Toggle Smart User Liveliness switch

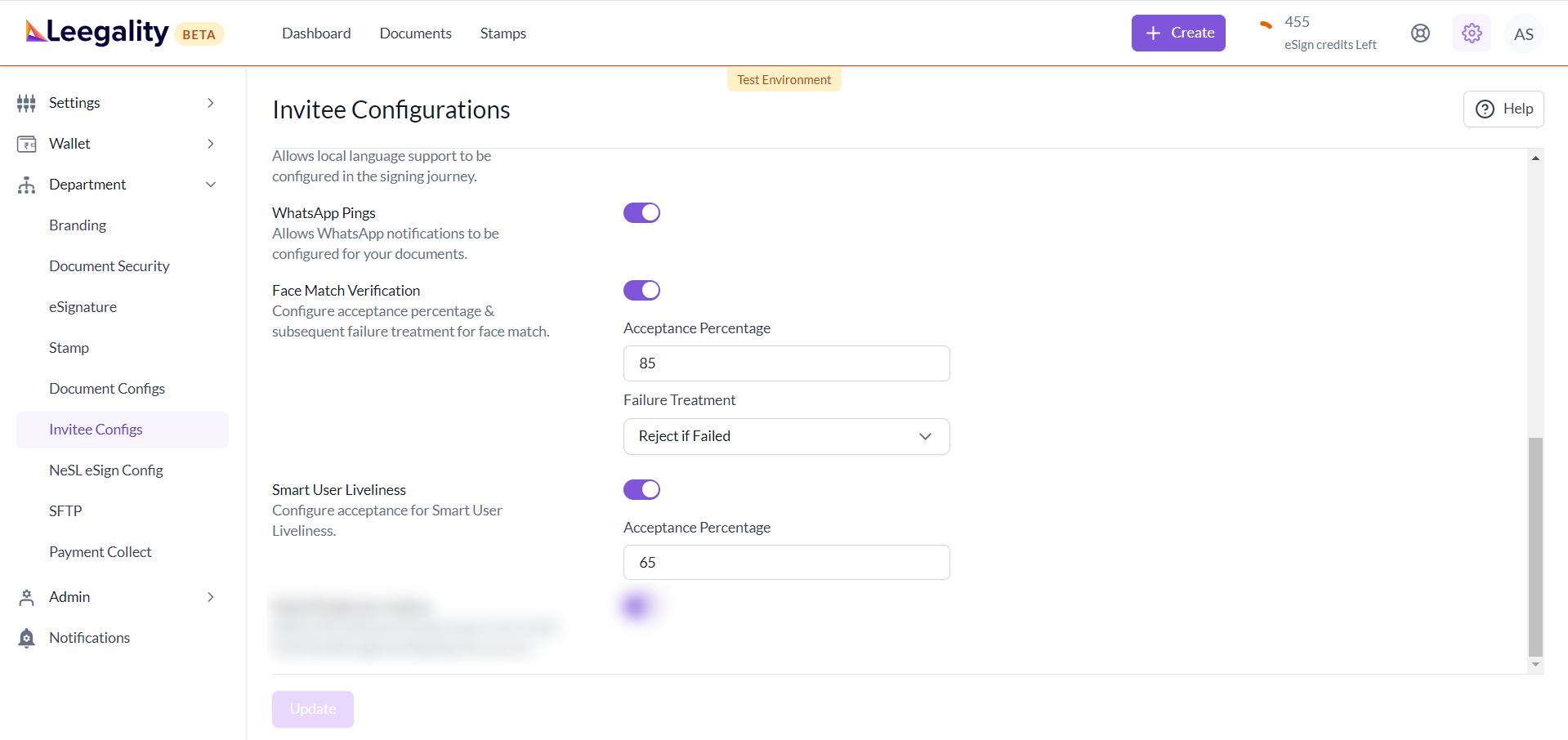click(x=641, y=490)
